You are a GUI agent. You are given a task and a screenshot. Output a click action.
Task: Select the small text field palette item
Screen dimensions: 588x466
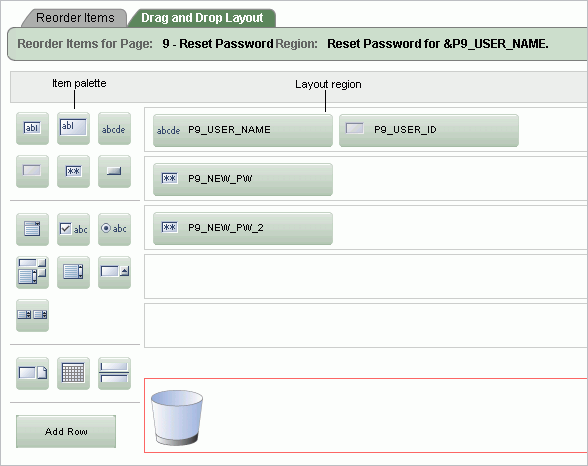pos(32,128)
